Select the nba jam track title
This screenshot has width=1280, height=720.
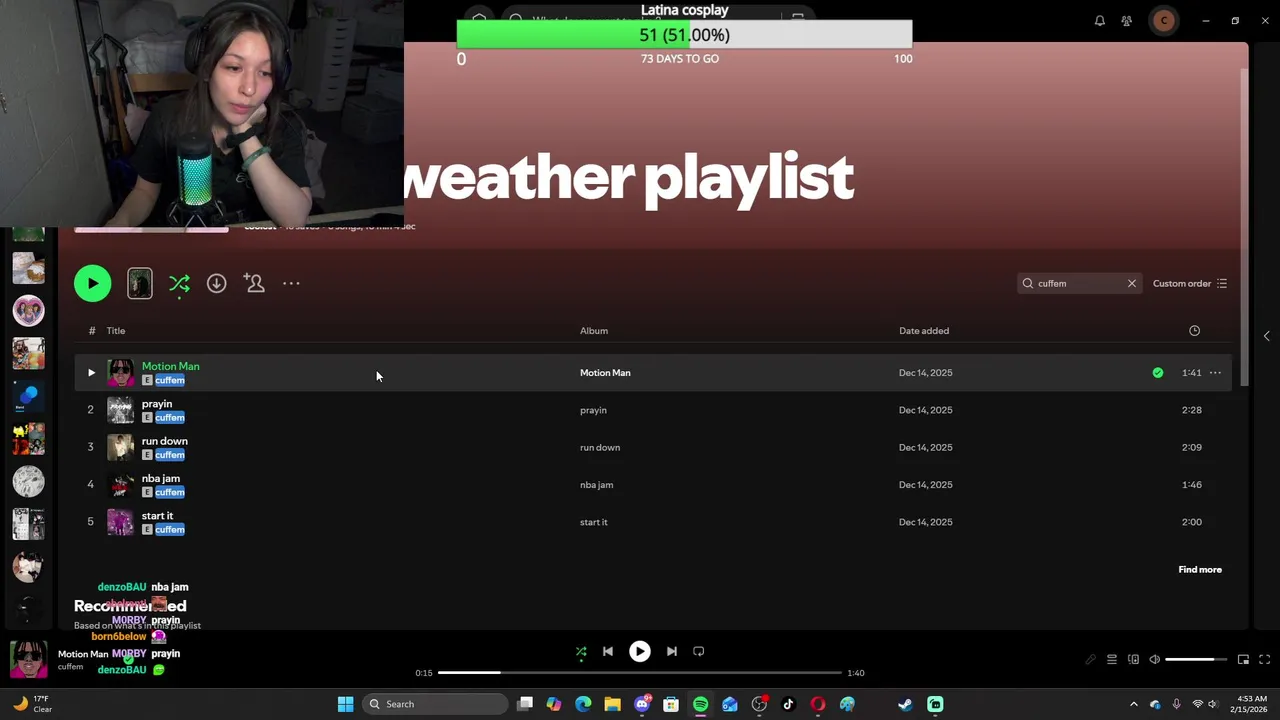161,478
